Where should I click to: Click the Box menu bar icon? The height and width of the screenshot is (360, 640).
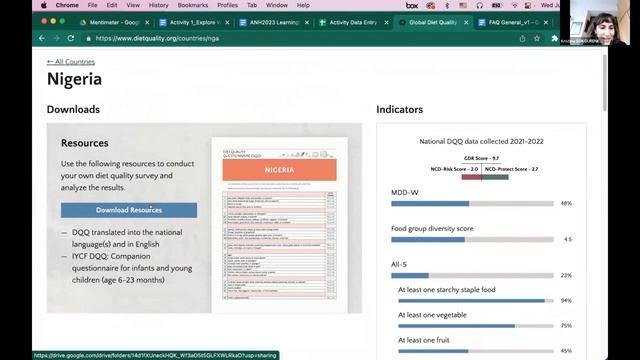pyautogui.click(x=411, y=5)
